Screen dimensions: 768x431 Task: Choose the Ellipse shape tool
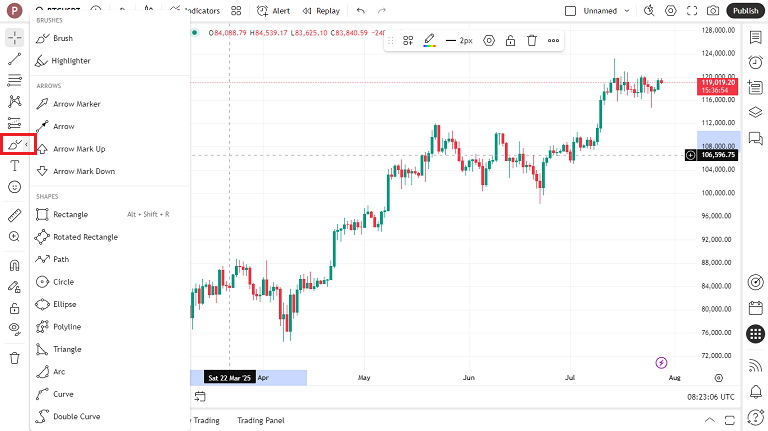(64, 304)
